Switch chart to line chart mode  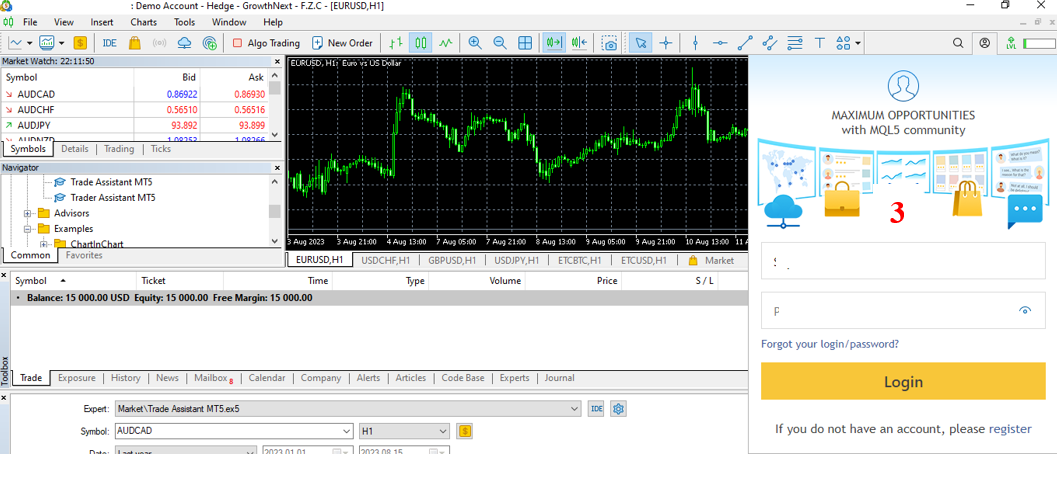446,43
